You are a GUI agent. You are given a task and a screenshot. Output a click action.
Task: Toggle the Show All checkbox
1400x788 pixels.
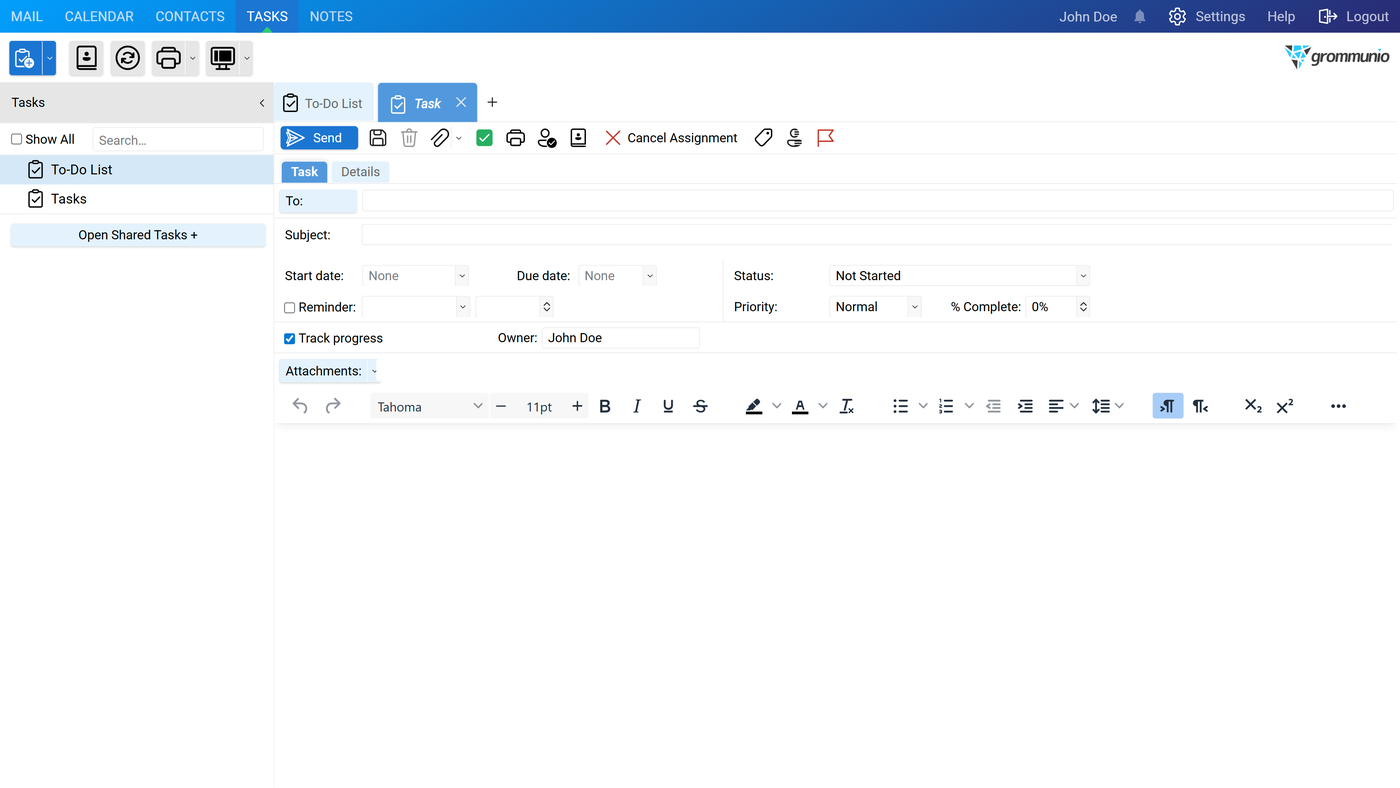tap(16, 140)
